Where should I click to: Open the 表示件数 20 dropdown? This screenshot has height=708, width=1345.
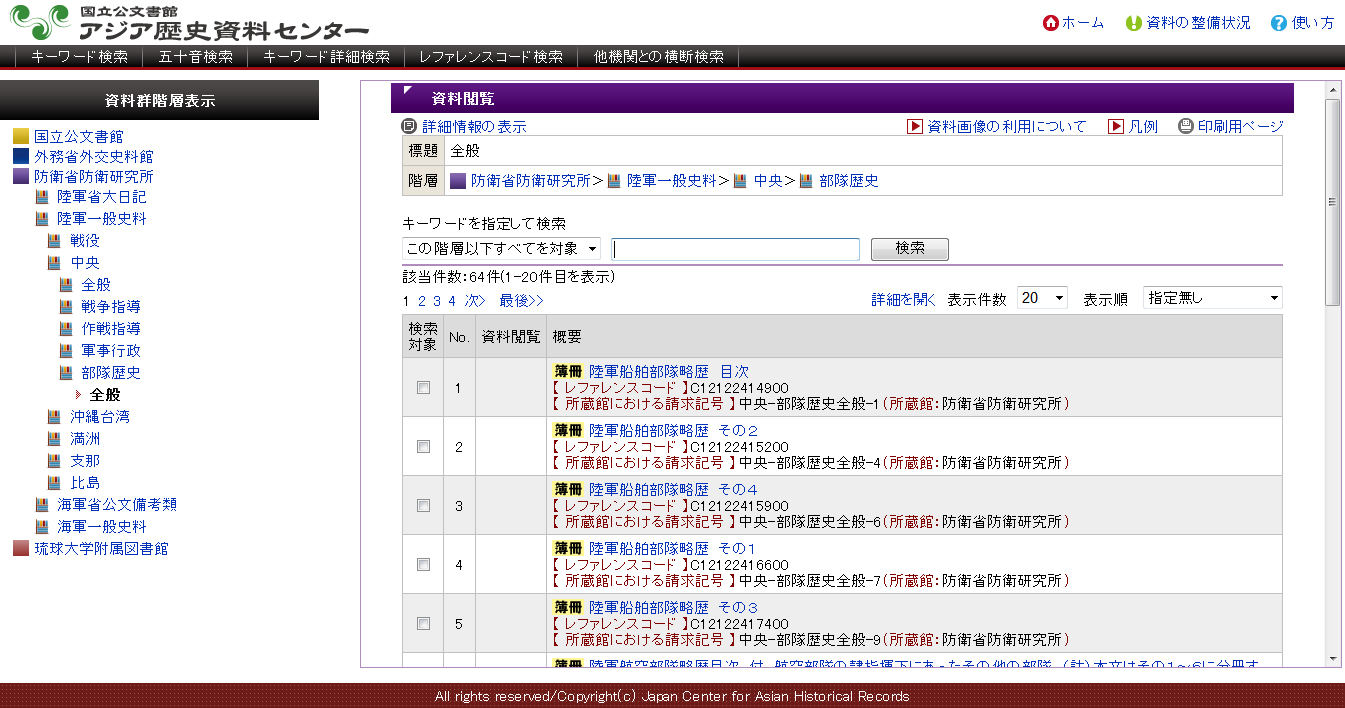point(1042,298)
